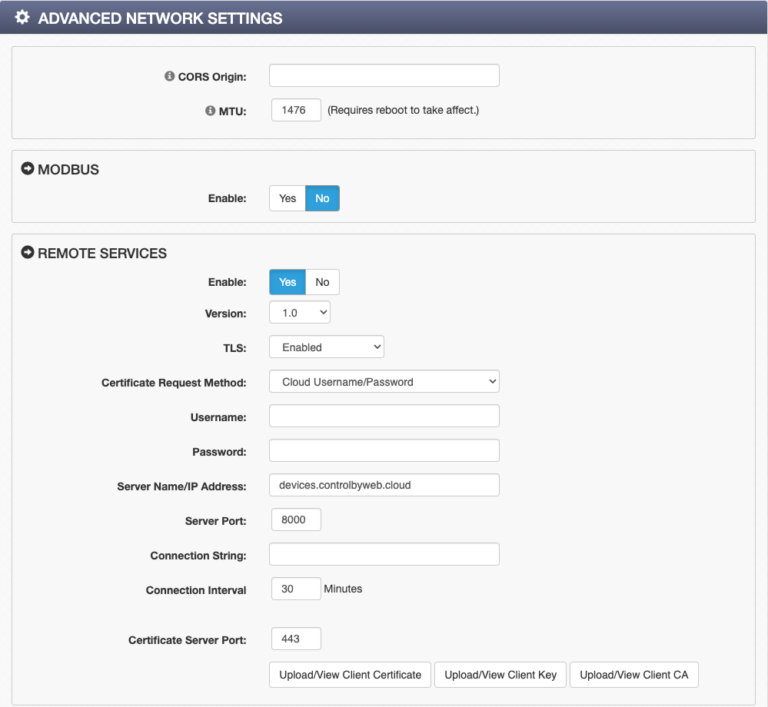The width and height of the screenshot is (768, 707).
Task: Click the Upload/View Client CA button
Action: (x=634, y=675)
